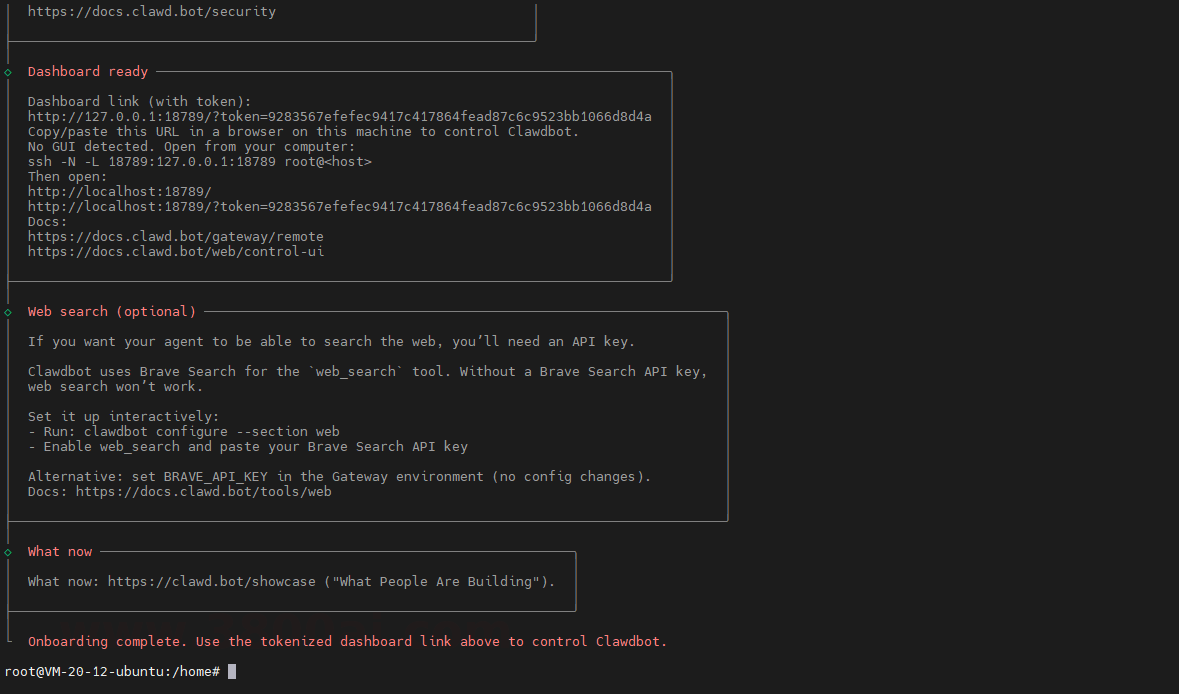
Task: Open the docs gateway/remote link
Action: point(175,237)
